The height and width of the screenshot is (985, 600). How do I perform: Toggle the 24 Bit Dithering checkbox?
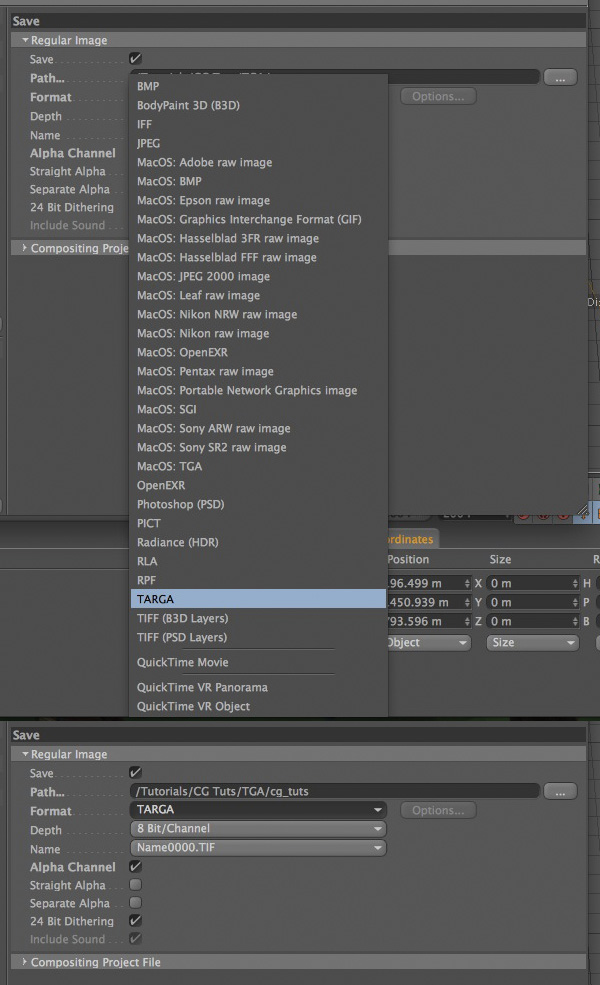point(135,920)
